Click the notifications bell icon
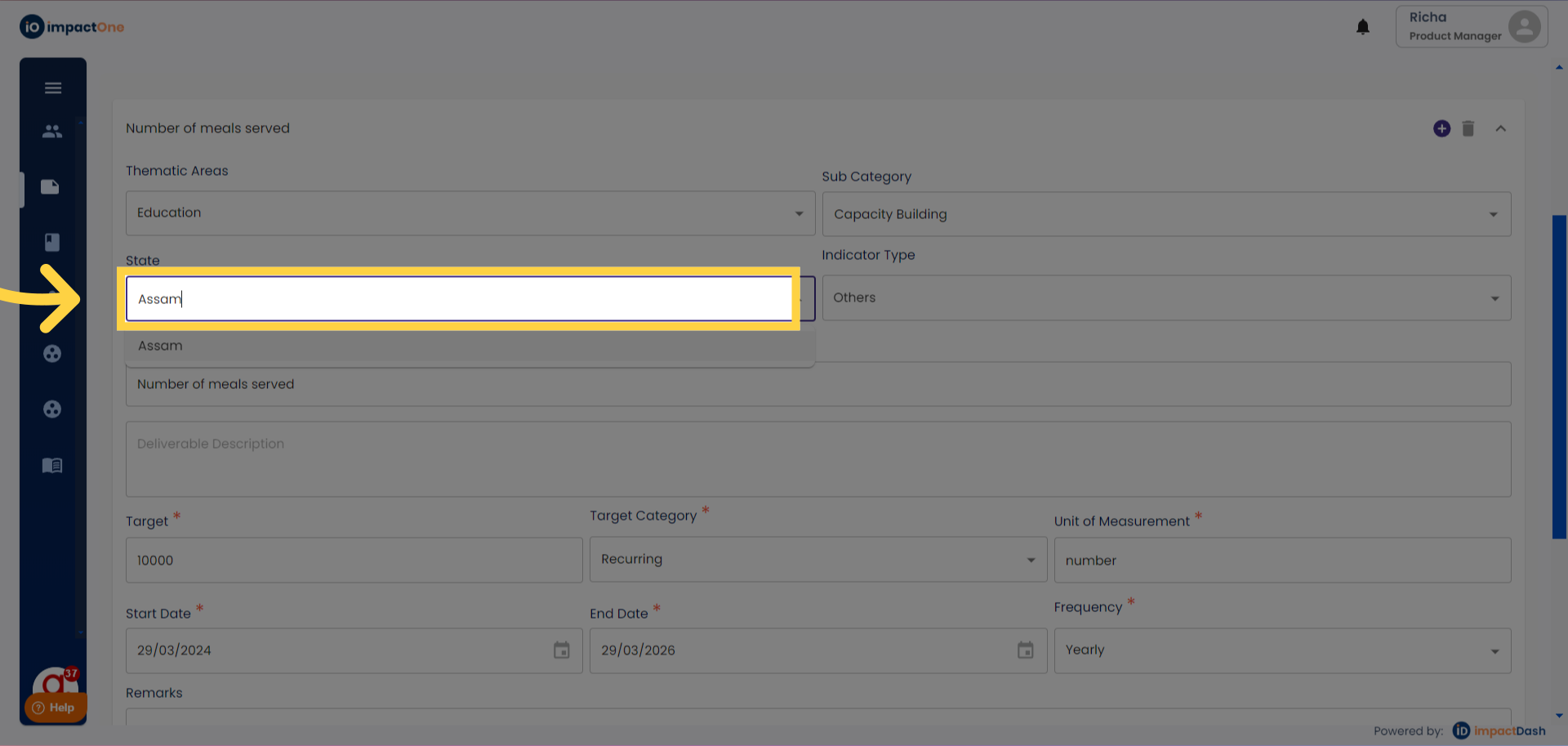Image resolution: width=1568 pixels, height=746 pixels. pos(1362,27)
